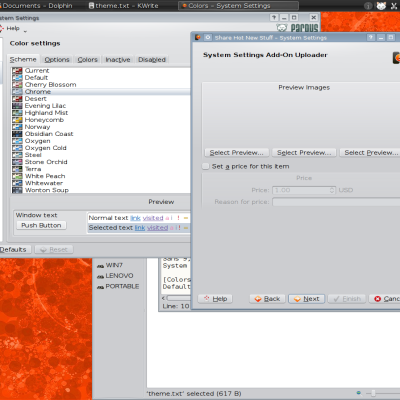Select the Evening Lilac scheme icon
This screenshot has height=400, width=400.
click(17, 106)
